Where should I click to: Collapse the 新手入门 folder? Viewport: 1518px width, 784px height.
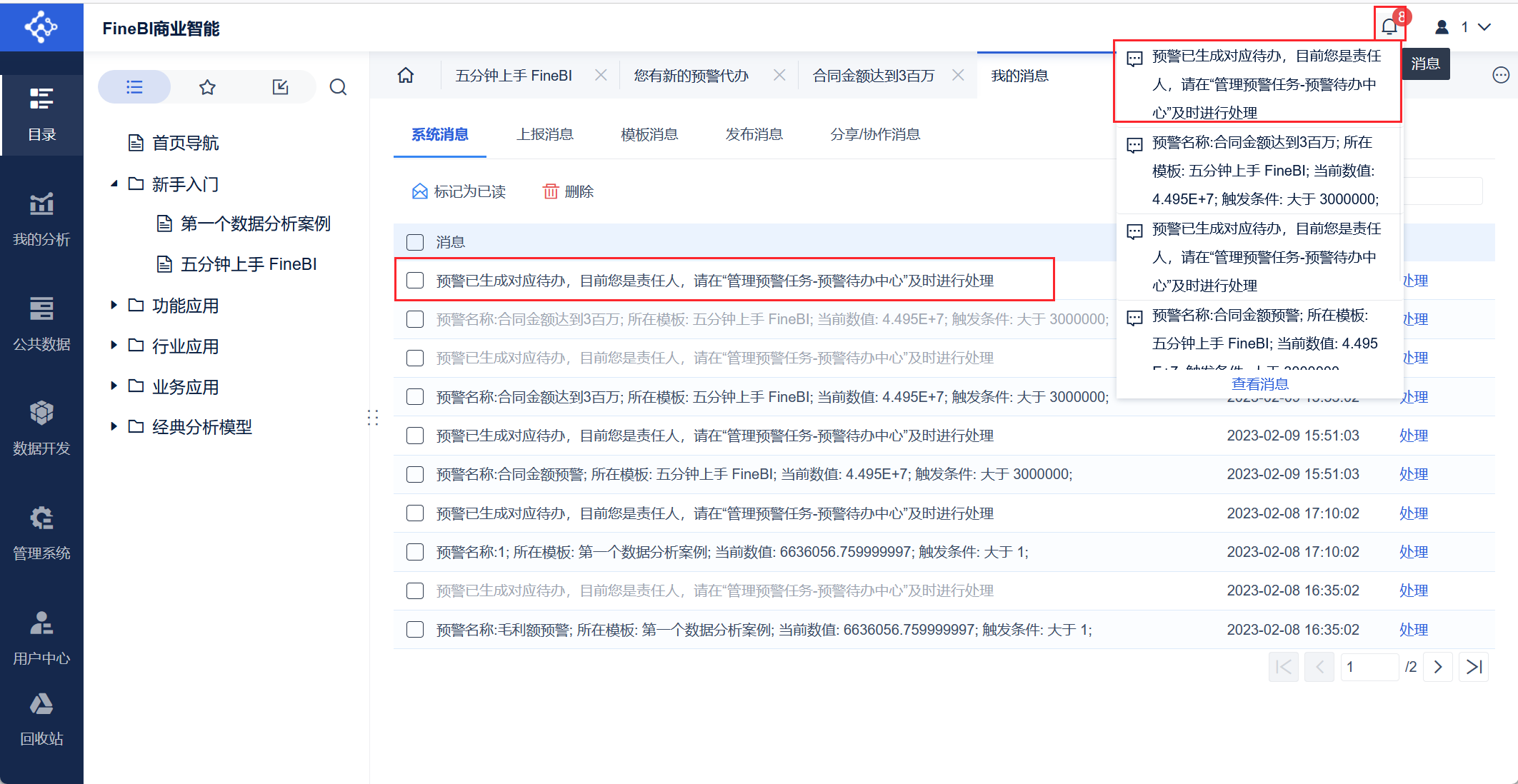point(114,184)
